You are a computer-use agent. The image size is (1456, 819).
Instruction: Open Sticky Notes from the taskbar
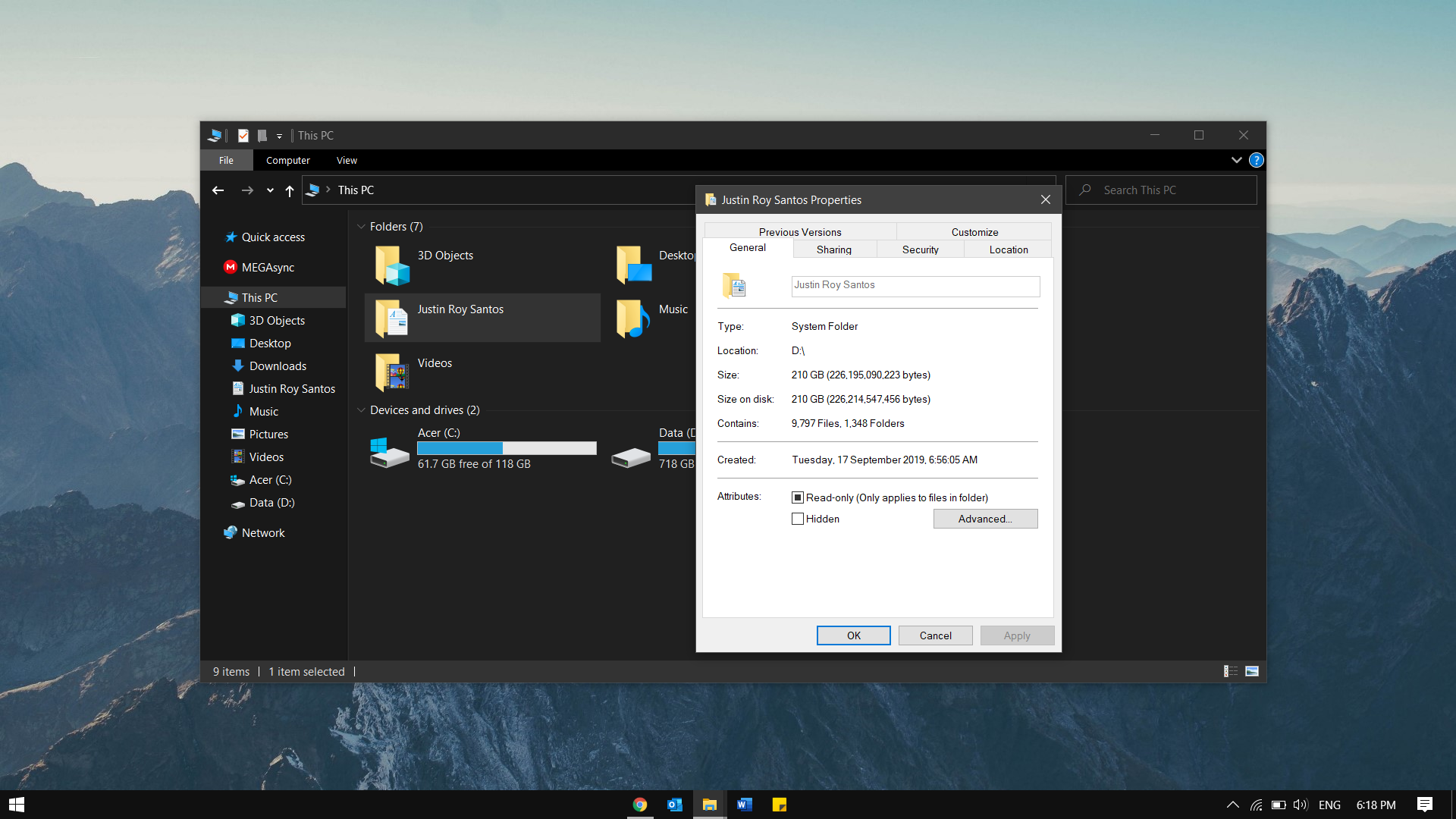(780, 805)
